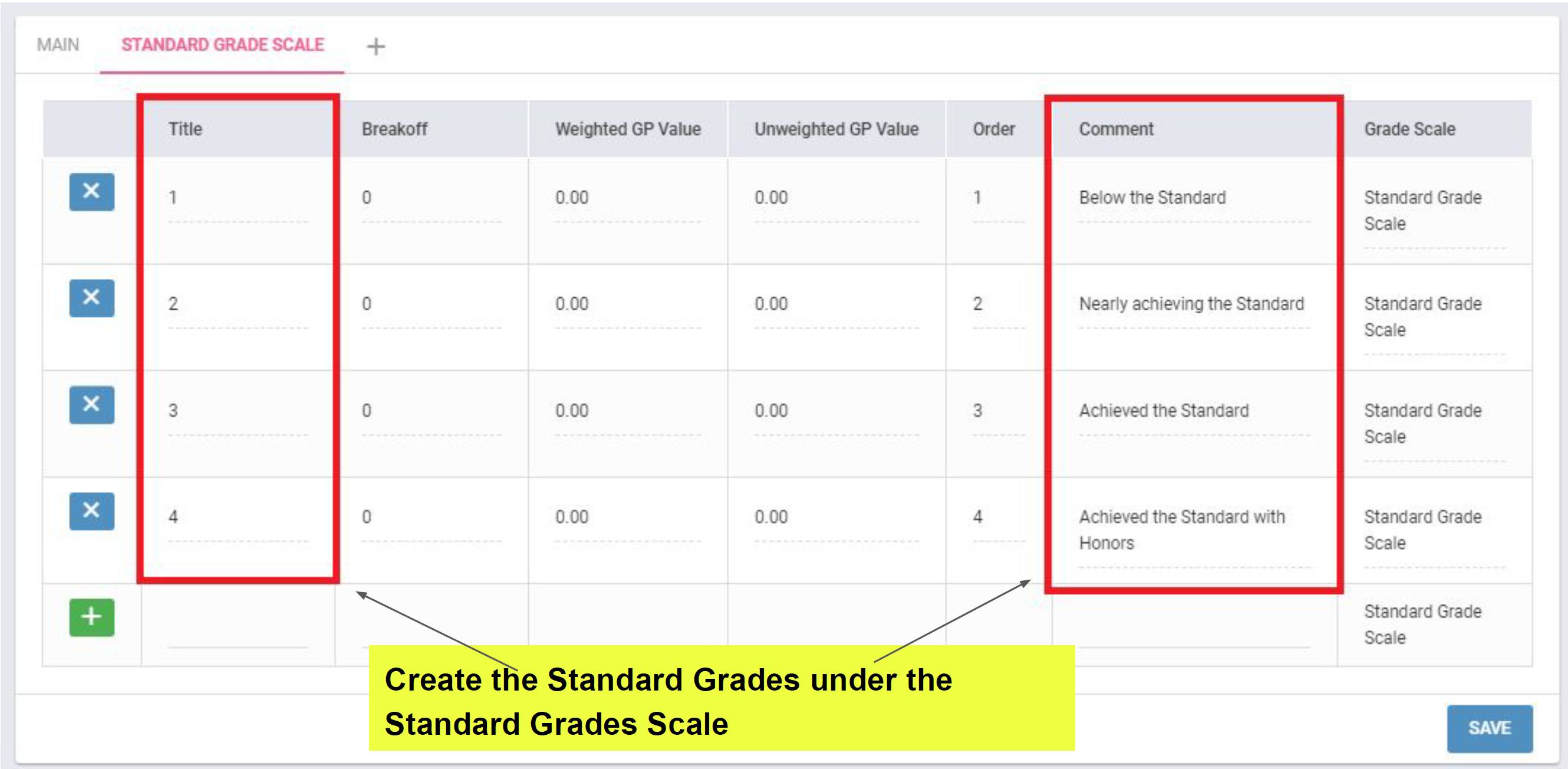Edit Order field showing 4
Viewport: 1568px width, 769px height.
pos(997,517)
